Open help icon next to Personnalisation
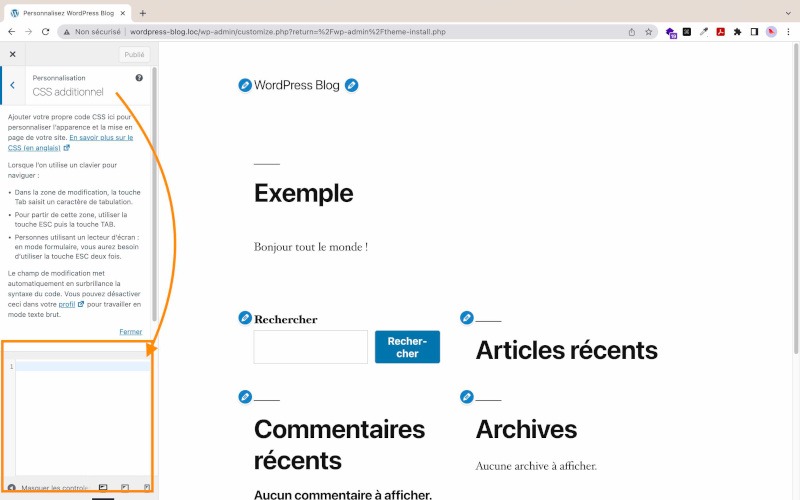 139,77
